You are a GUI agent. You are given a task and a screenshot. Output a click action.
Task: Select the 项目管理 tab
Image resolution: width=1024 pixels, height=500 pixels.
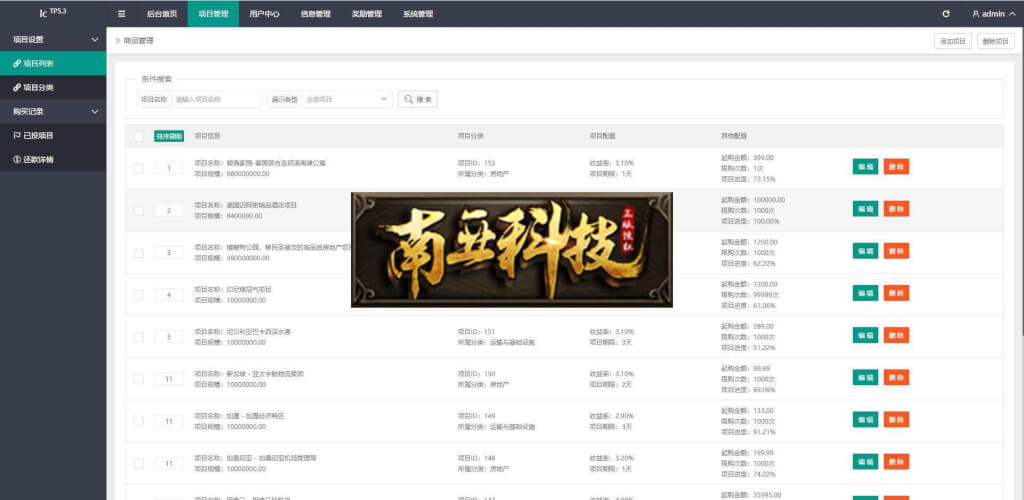(x=213, y=14)
